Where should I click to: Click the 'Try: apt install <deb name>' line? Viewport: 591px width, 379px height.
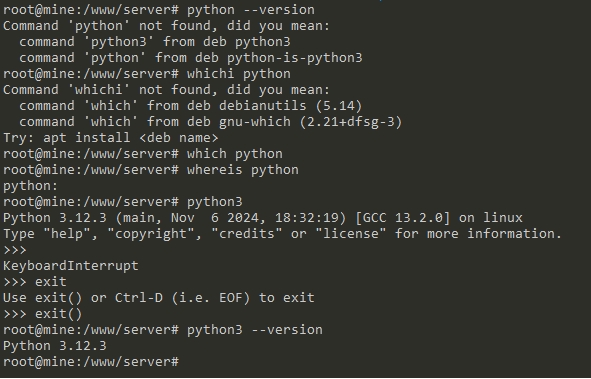tap(110, 138)
